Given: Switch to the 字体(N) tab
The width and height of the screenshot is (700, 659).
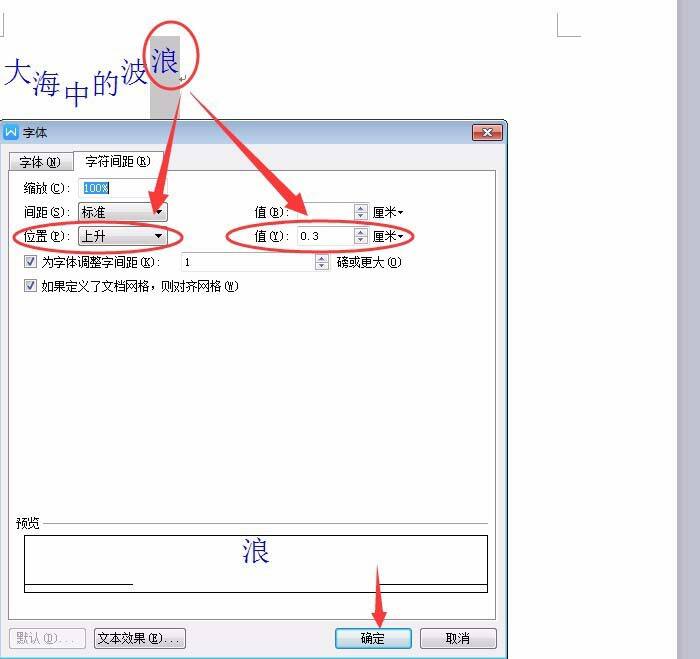Looking at the screenshot, I should (41, 162).
